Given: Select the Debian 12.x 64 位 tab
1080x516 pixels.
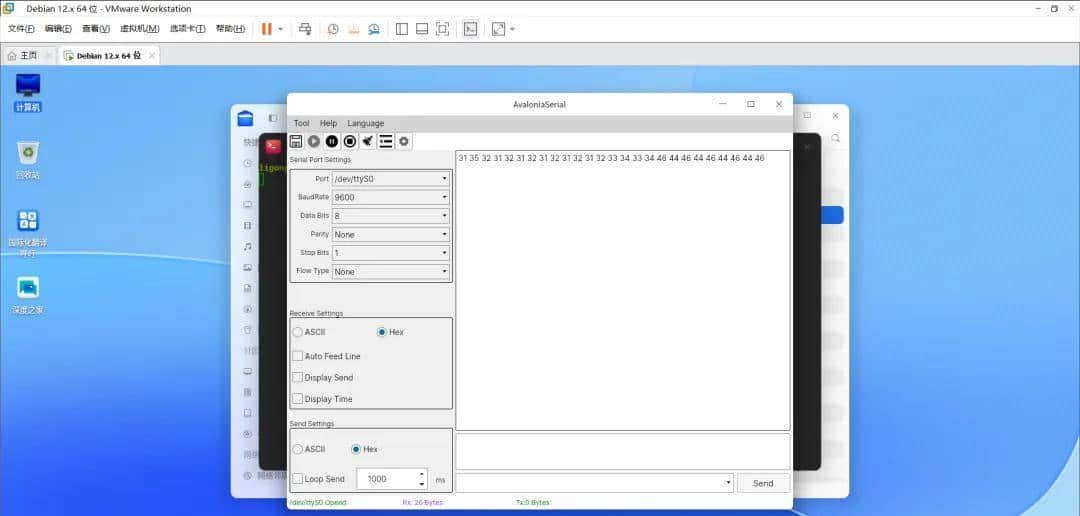Looking at the screenshot, I should [x=109, y=55].
